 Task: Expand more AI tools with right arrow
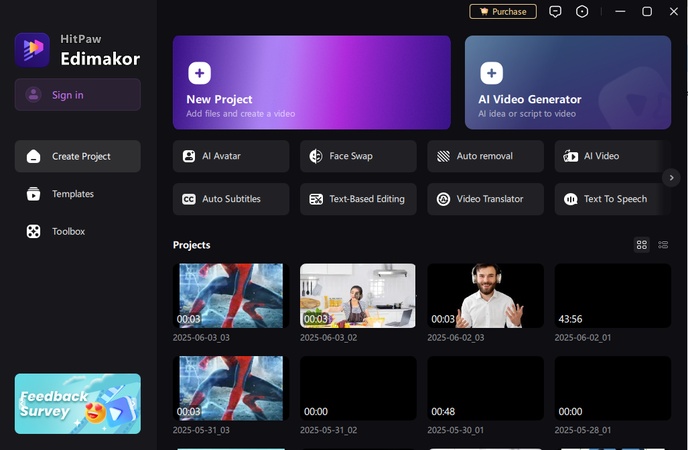(x=672, y=177)
